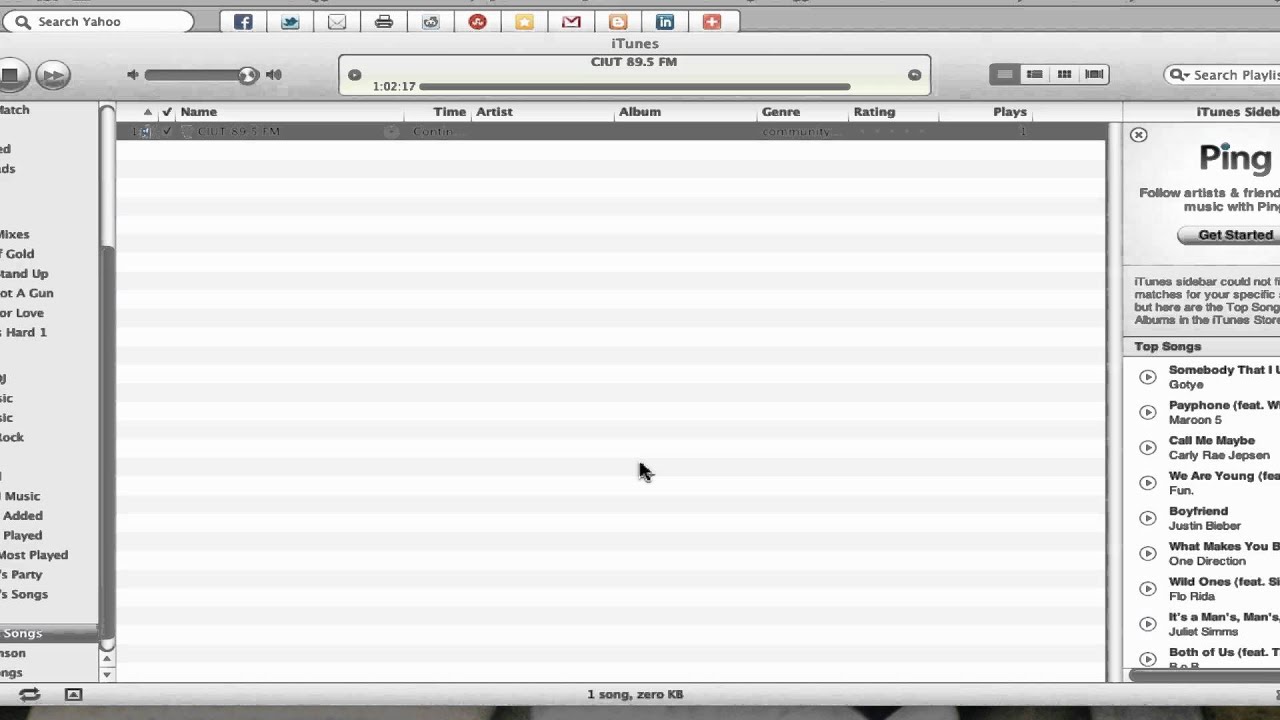
Task: Click the printer icon in the toolbar
Action: (x=384, y=21)
